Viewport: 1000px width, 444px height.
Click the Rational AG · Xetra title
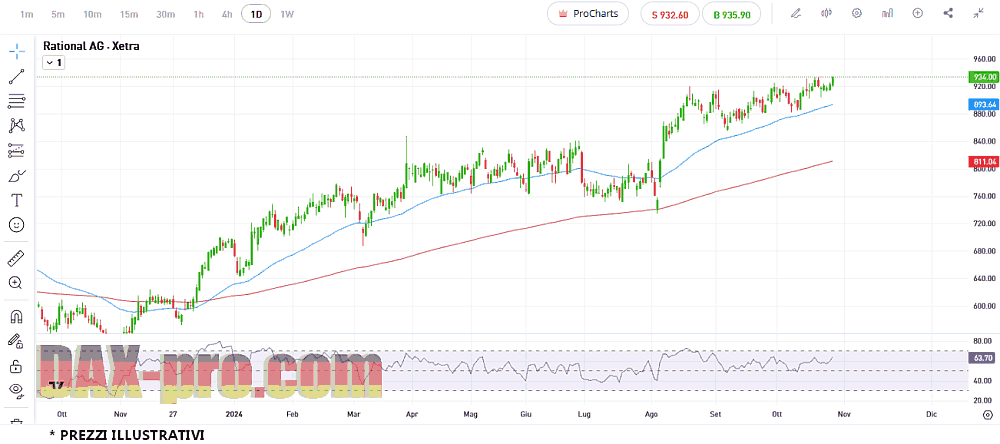click(x=91, y=46)
